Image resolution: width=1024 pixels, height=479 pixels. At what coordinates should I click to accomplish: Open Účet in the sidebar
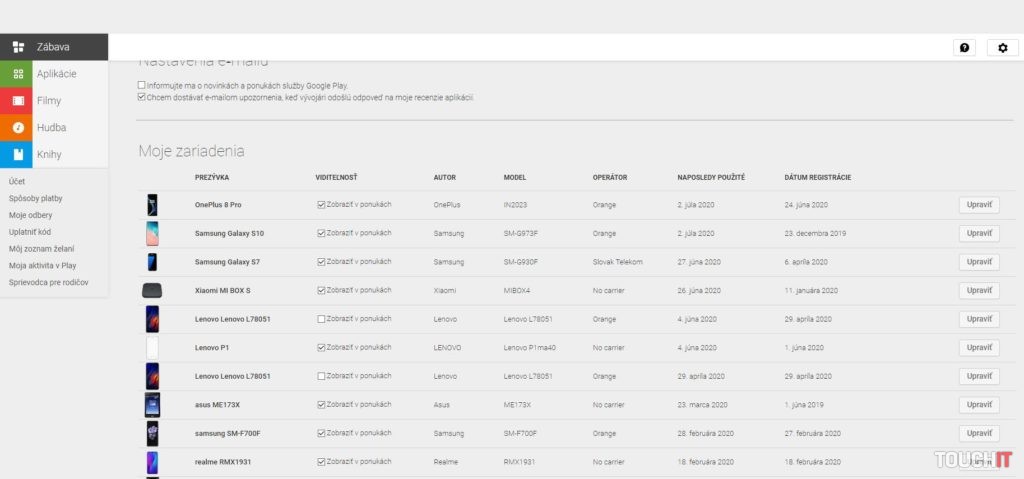click(x=17, y=182)
